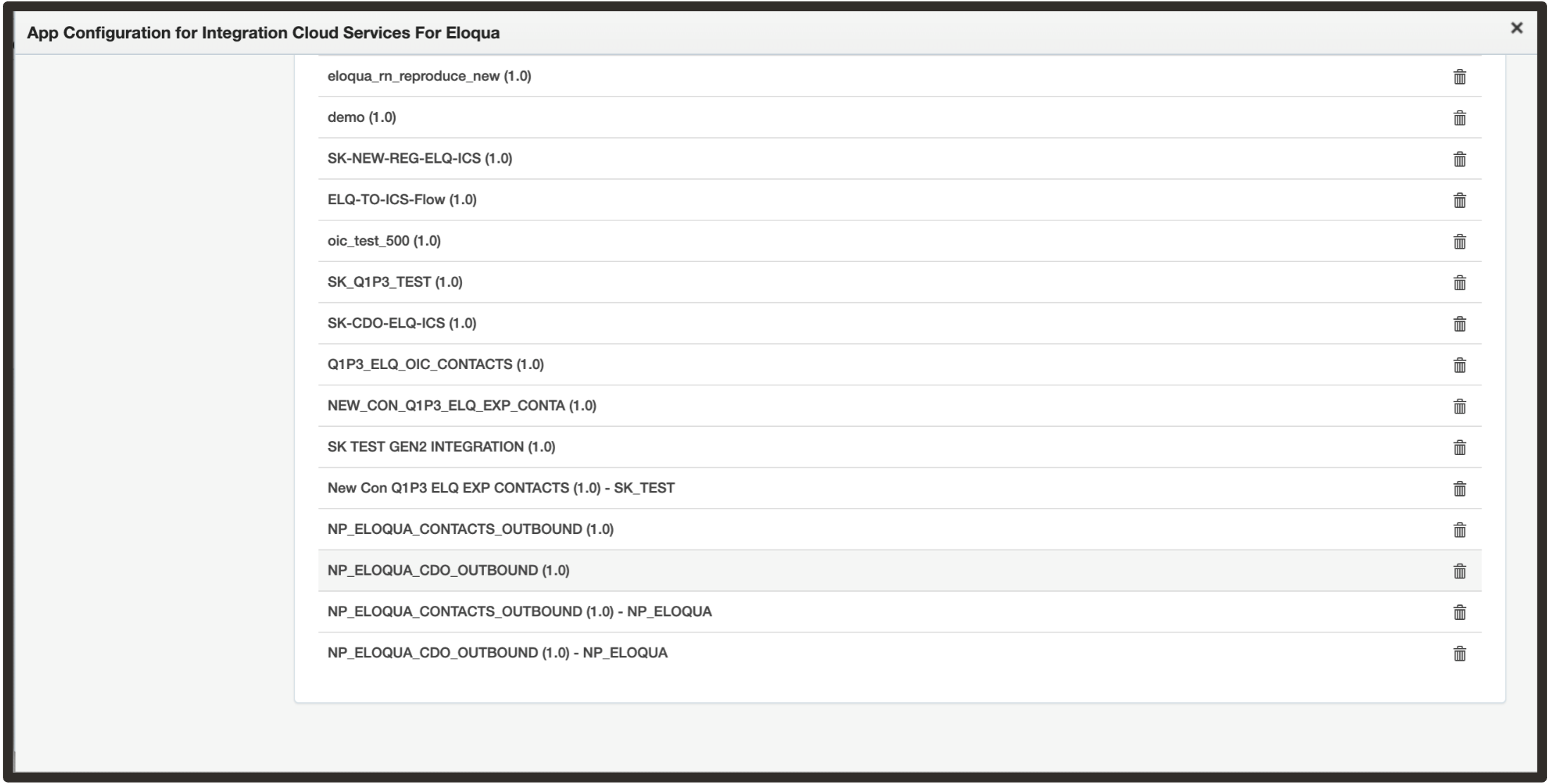Delete Q1P3_ELQ_OIC_CONTACTS integration

[x=1459, y=365]
